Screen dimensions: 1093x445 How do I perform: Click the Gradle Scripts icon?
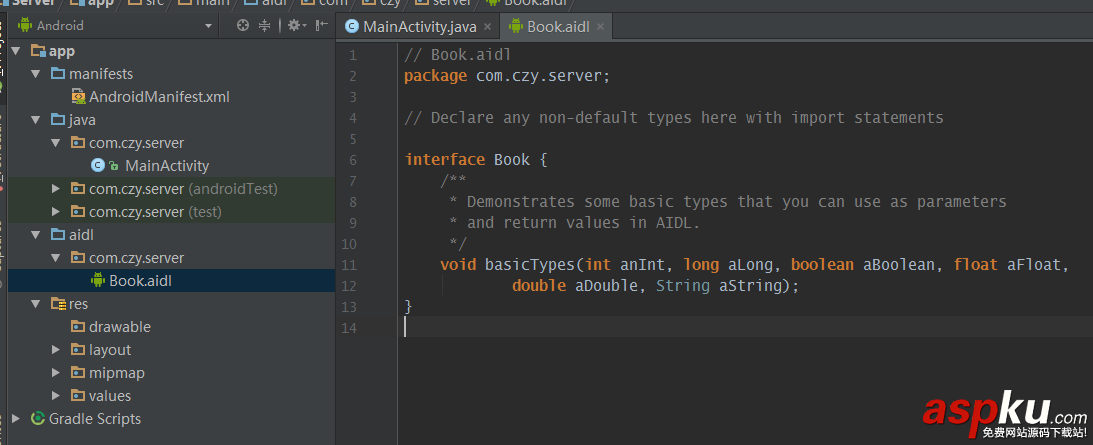pyautogui.click(x=38, y=418)
